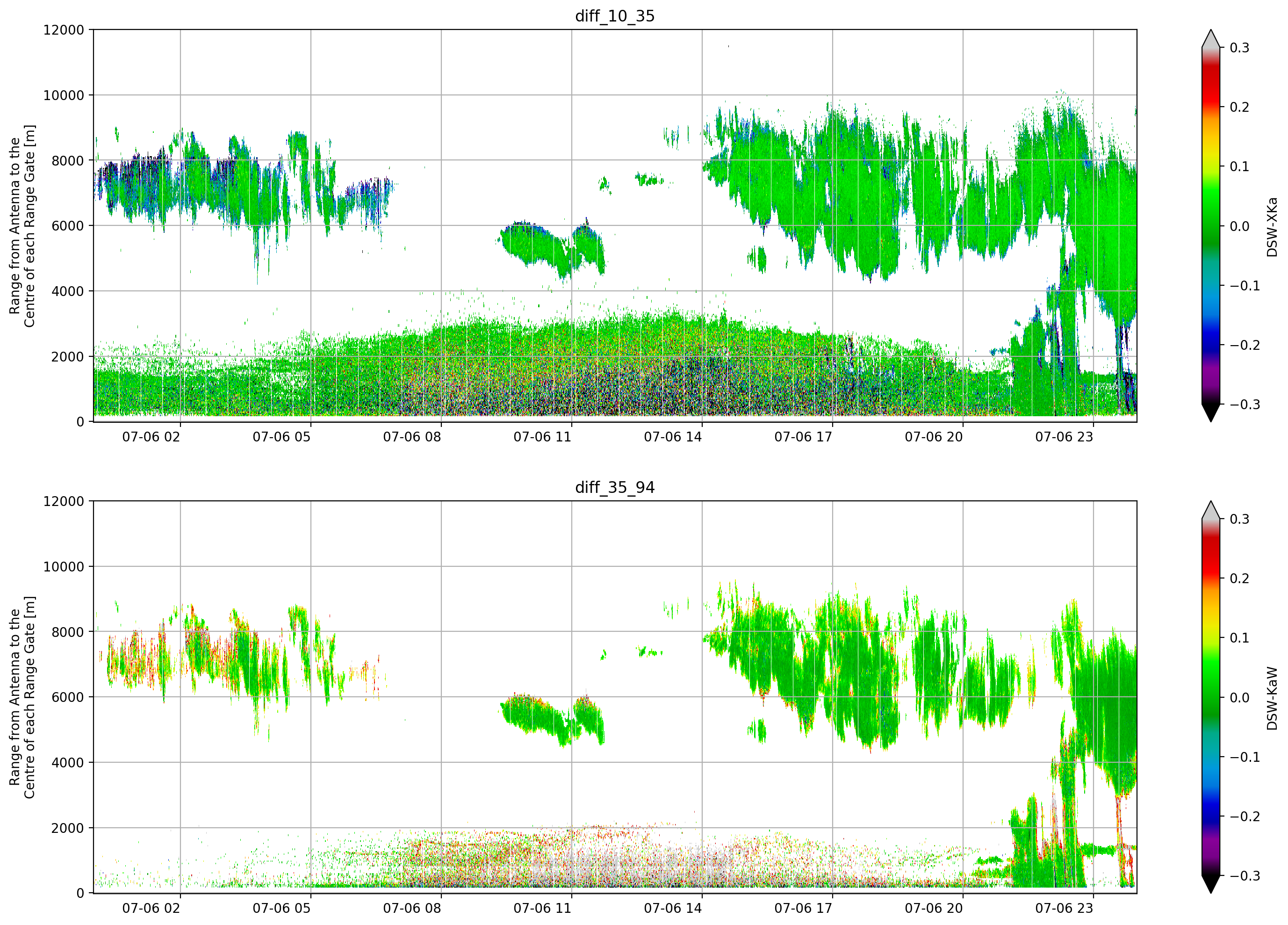This screenshot has height=925, width=1288.
Task: Click "07-06 05" x-tick under diff_10_35 plot
Action: tap(282, 437)
